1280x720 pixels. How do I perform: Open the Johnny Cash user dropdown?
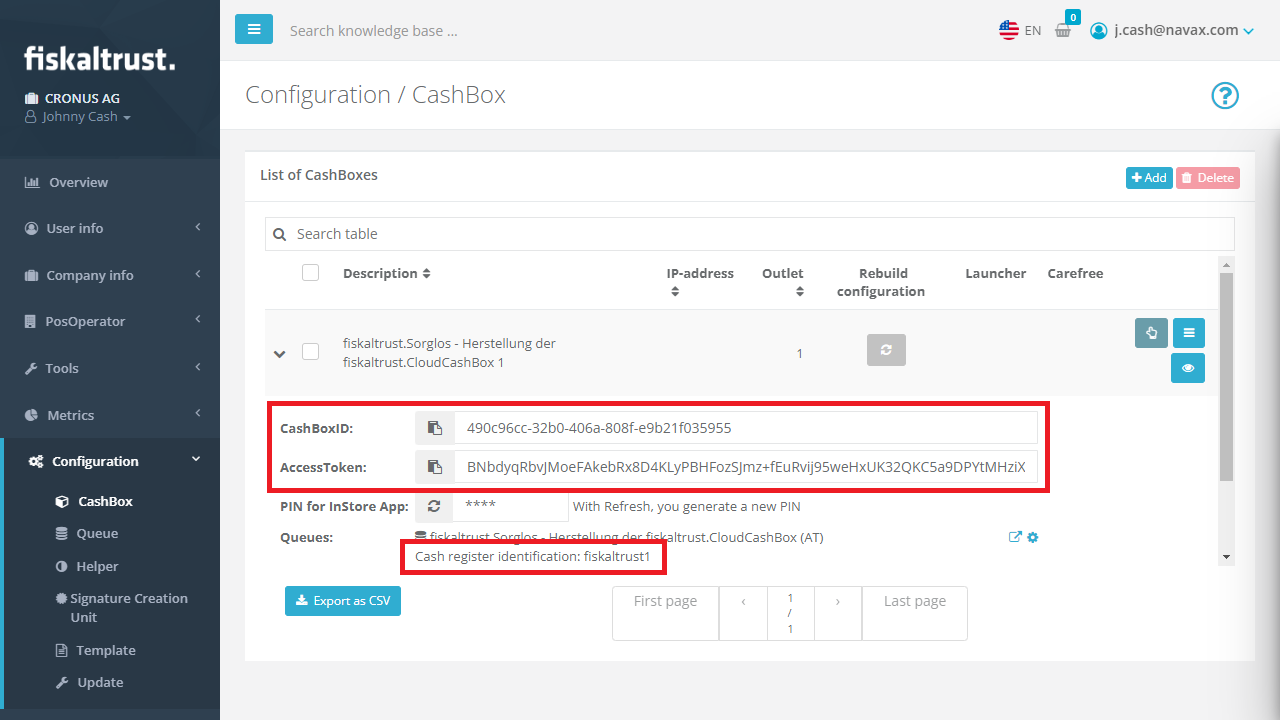pos(78,117)
